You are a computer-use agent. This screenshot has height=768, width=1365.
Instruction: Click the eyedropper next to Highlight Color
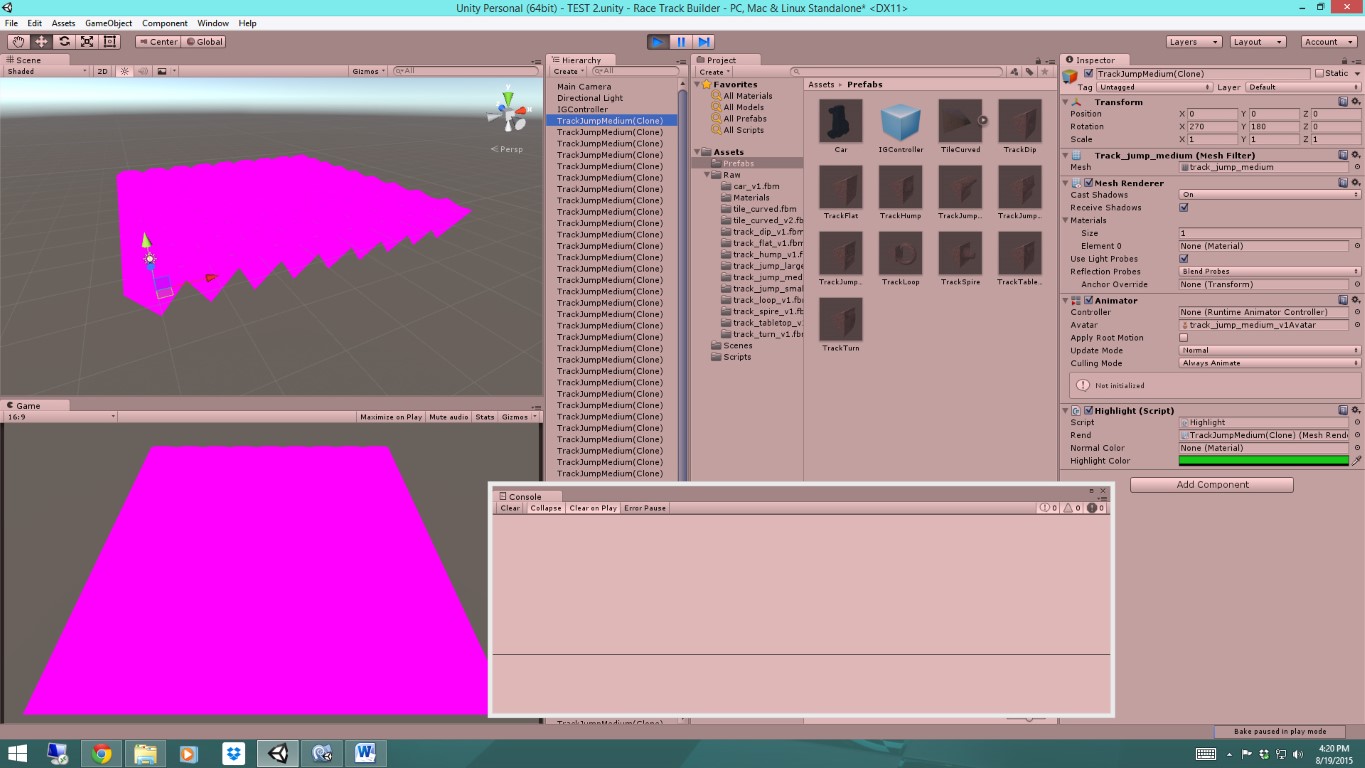[1357, 461]
